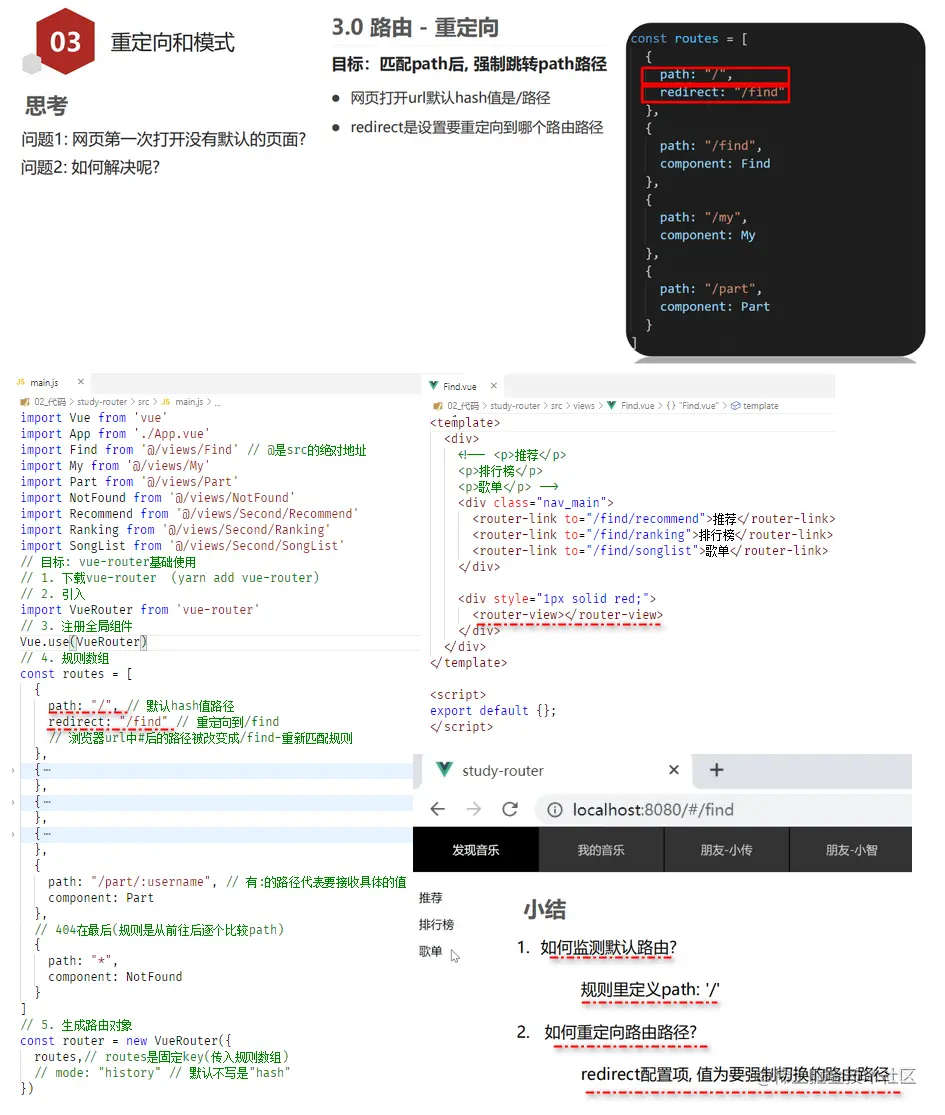
Task: Click the export default {}; line
Action: click(493, 711)
